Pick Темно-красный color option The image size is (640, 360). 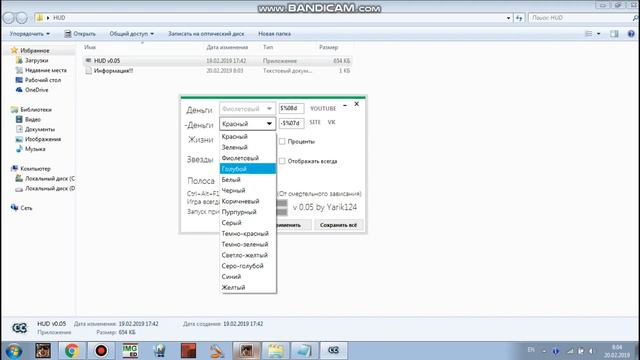pos(248,233)
